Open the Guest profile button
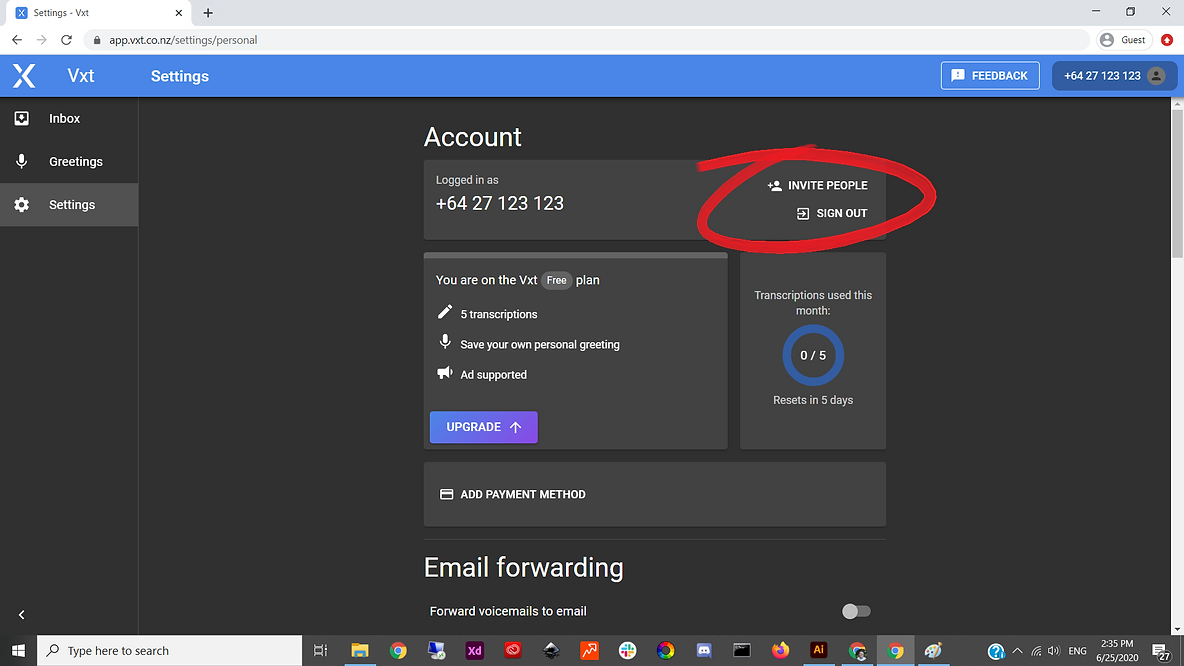This screenshot has height=666, width=1184. (1123, 40)
